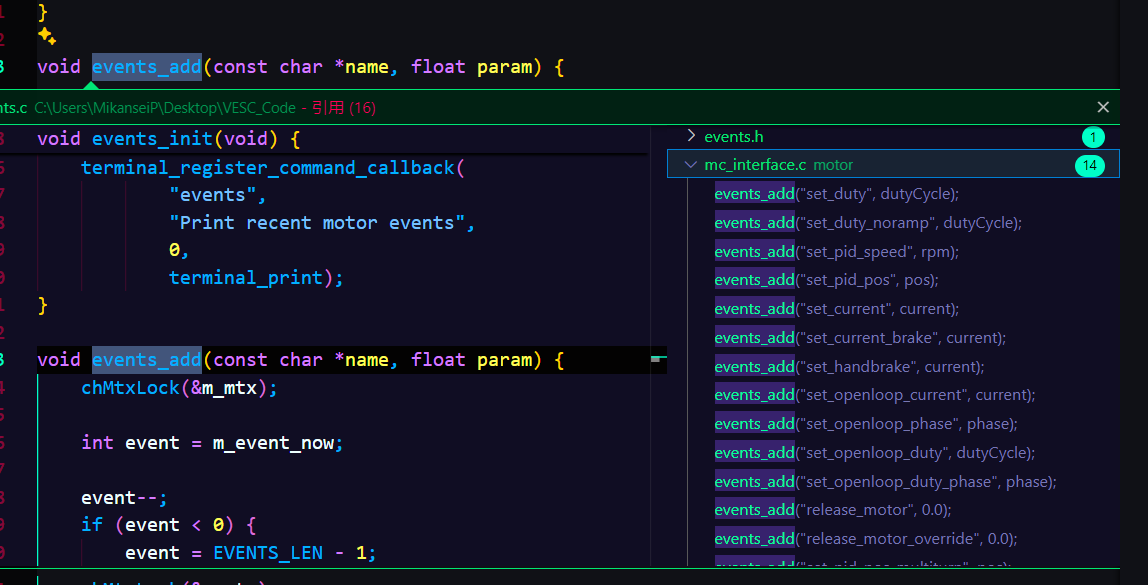Collapse the mc_interface.c reference group
The width and height of the screenshot is (1148, 585).
pos(691,165)
